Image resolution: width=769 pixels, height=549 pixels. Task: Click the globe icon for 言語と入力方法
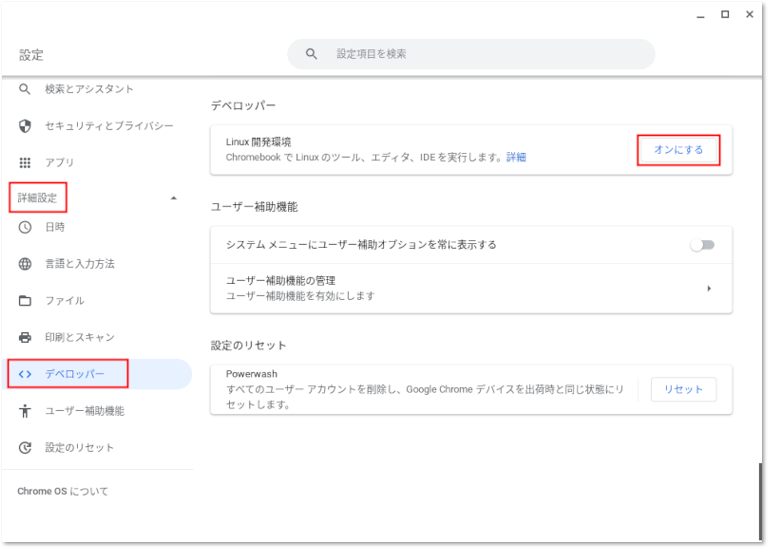(x=25, y=264)
